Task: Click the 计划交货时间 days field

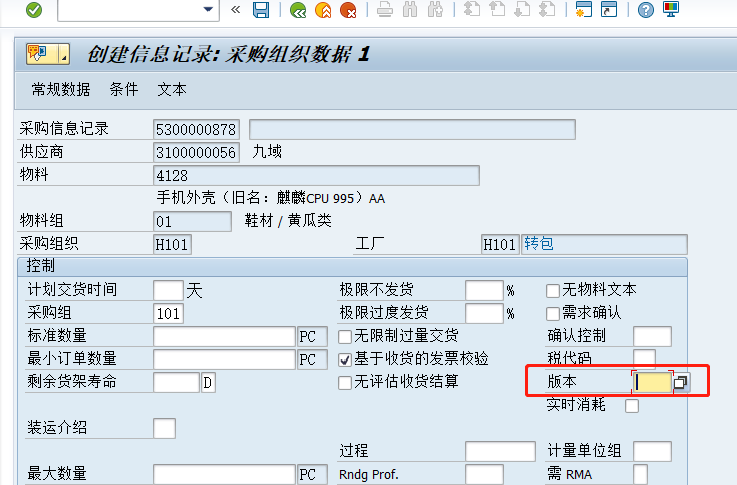Action: [168, 290]
